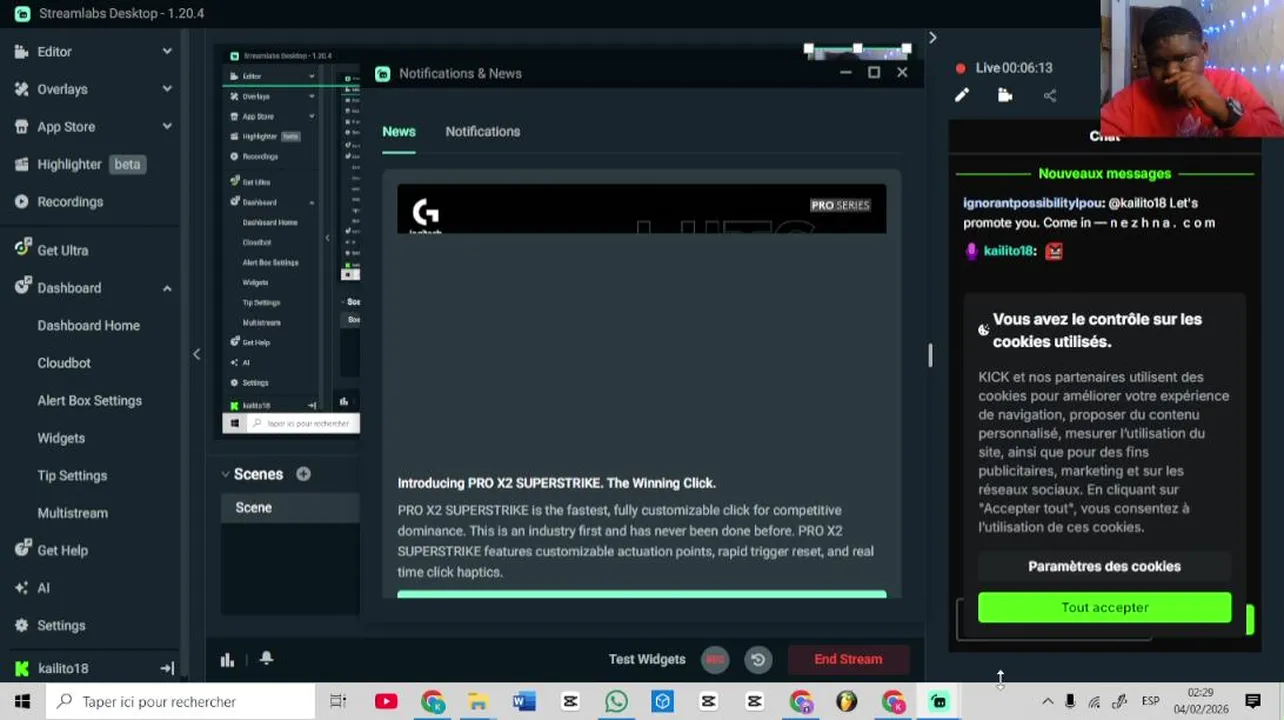Click the ESP language indicator

[1149, 702]
